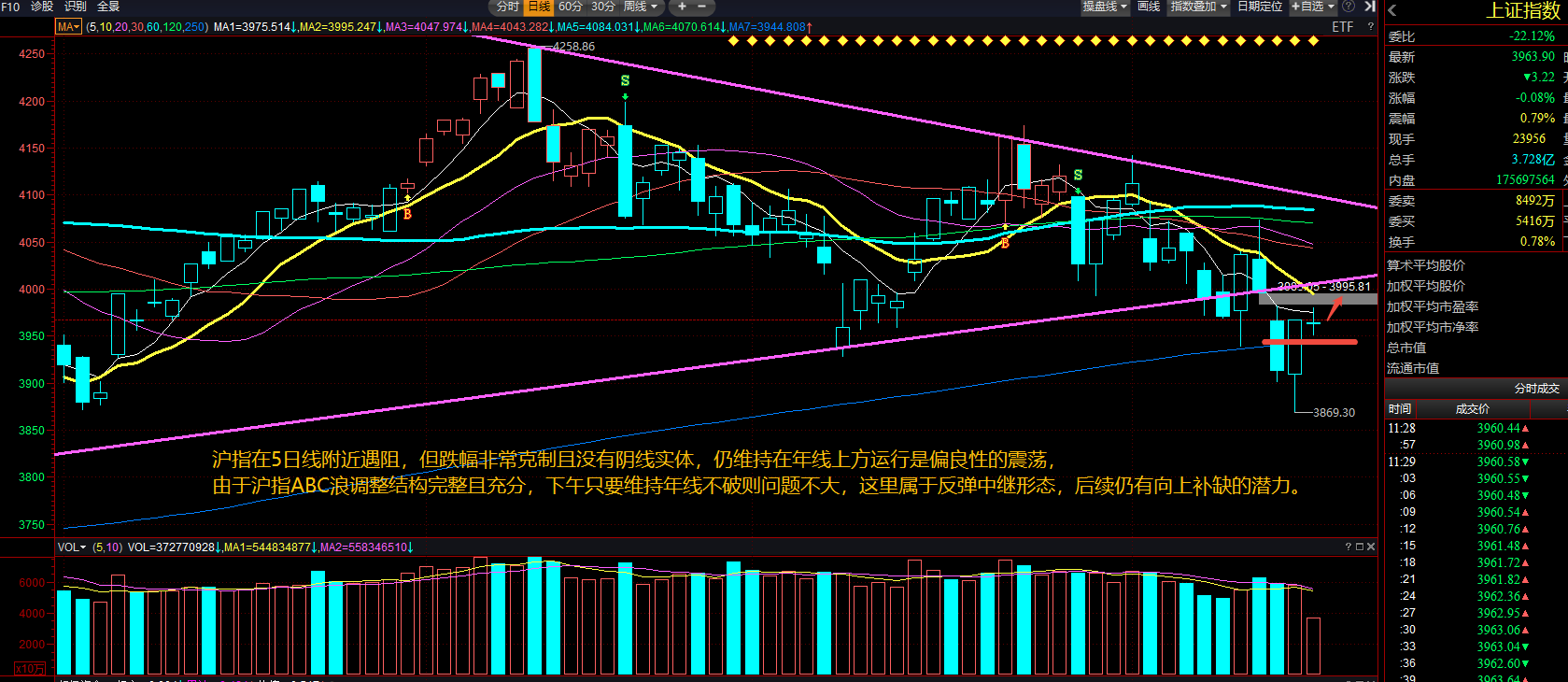Click the 总手 value 3.728亿
Screen dimensions: 1568x682
tap(1533, 160)
